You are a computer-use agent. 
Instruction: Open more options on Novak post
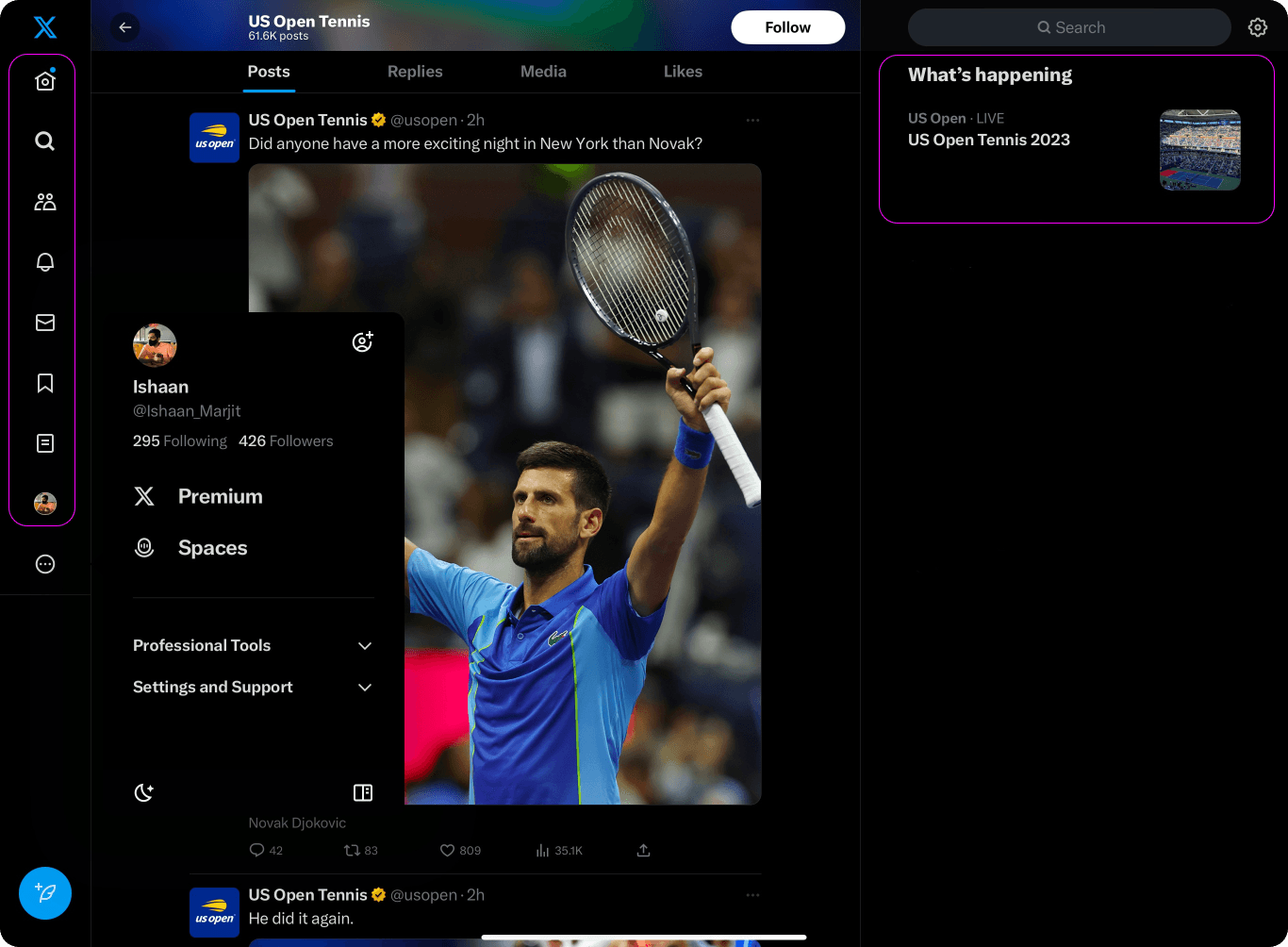(752, 120)
